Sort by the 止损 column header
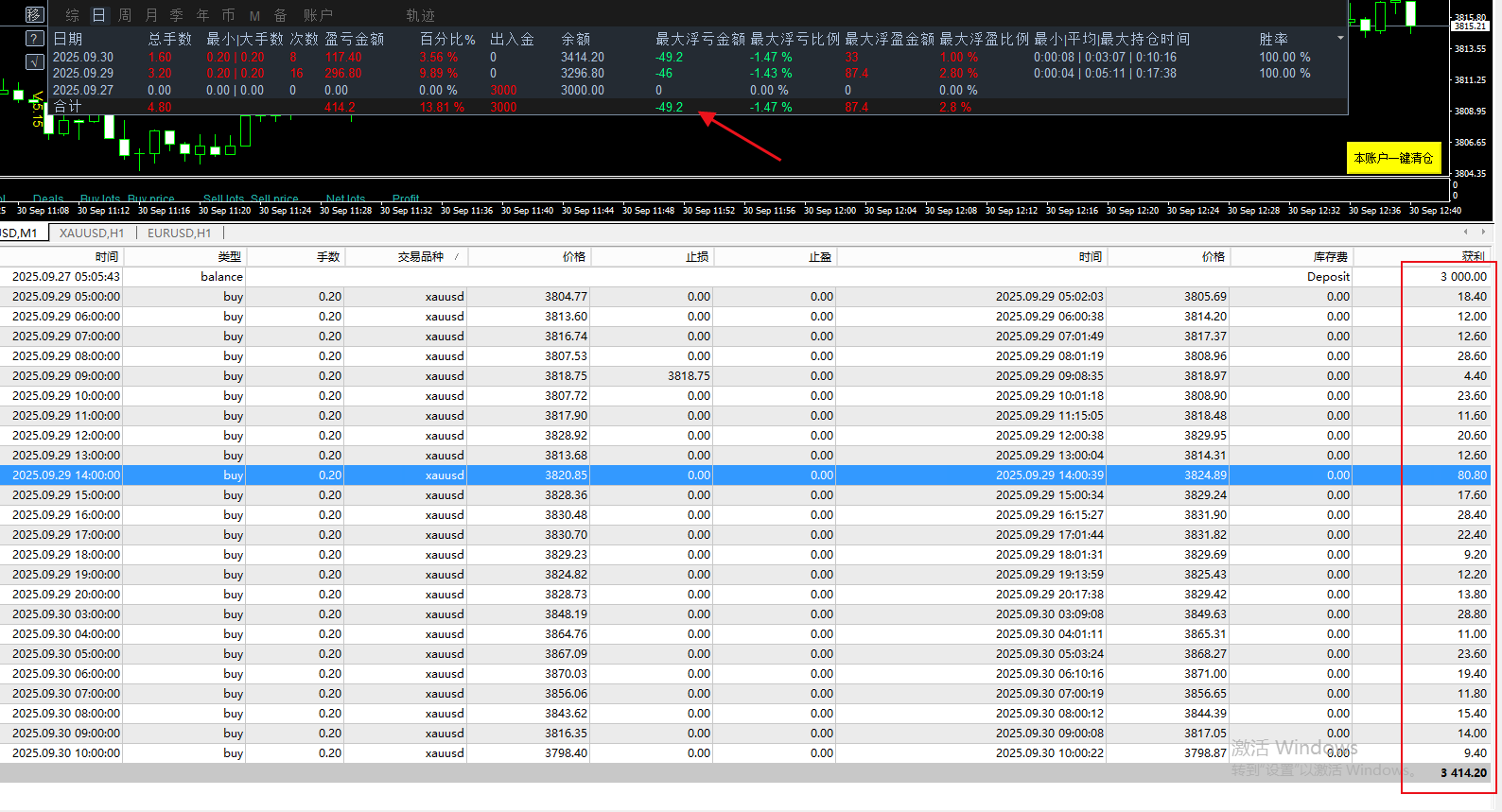 pos(652,256)
